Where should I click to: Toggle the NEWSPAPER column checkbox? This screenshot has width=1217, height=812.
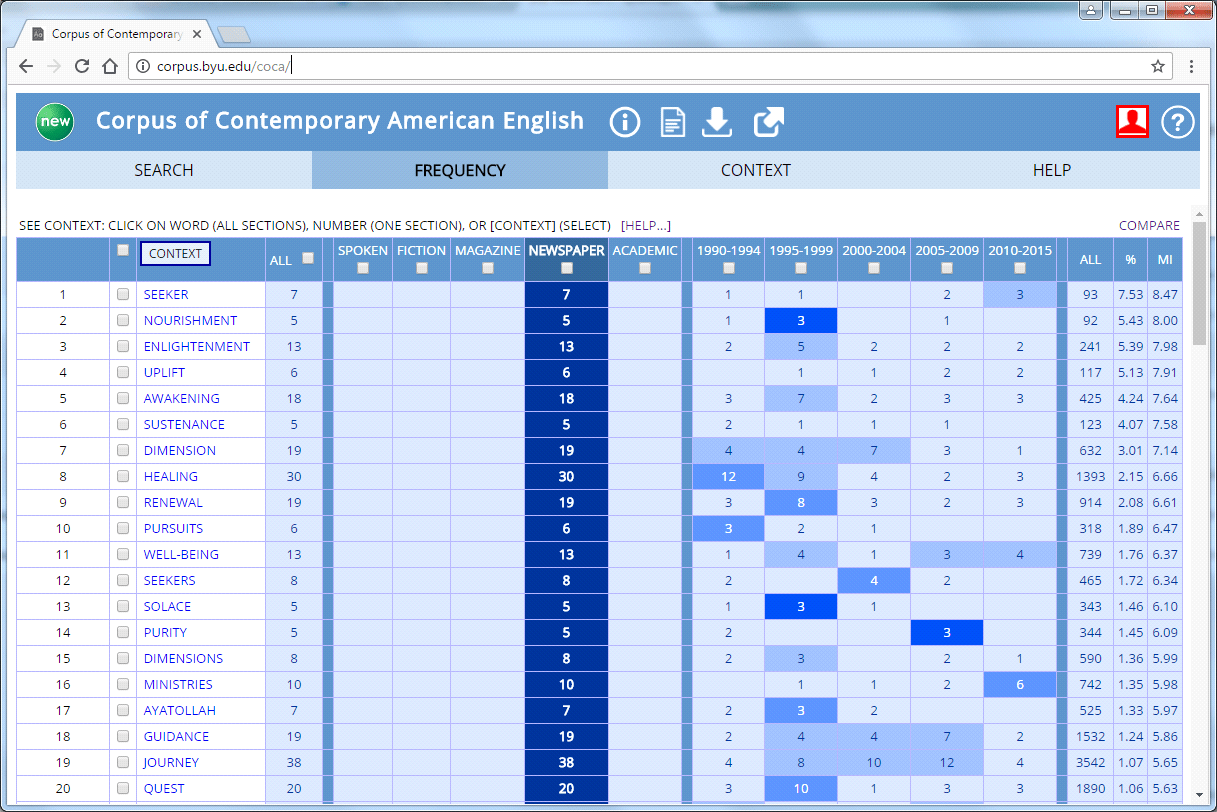pos(567,268)
